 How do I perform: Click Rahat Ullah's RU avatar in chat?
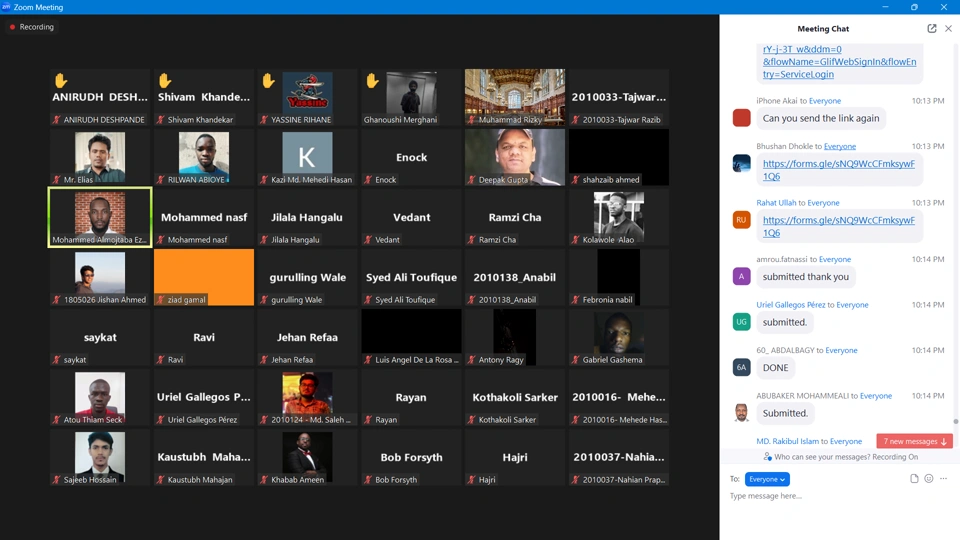click(x=741, y=220)
